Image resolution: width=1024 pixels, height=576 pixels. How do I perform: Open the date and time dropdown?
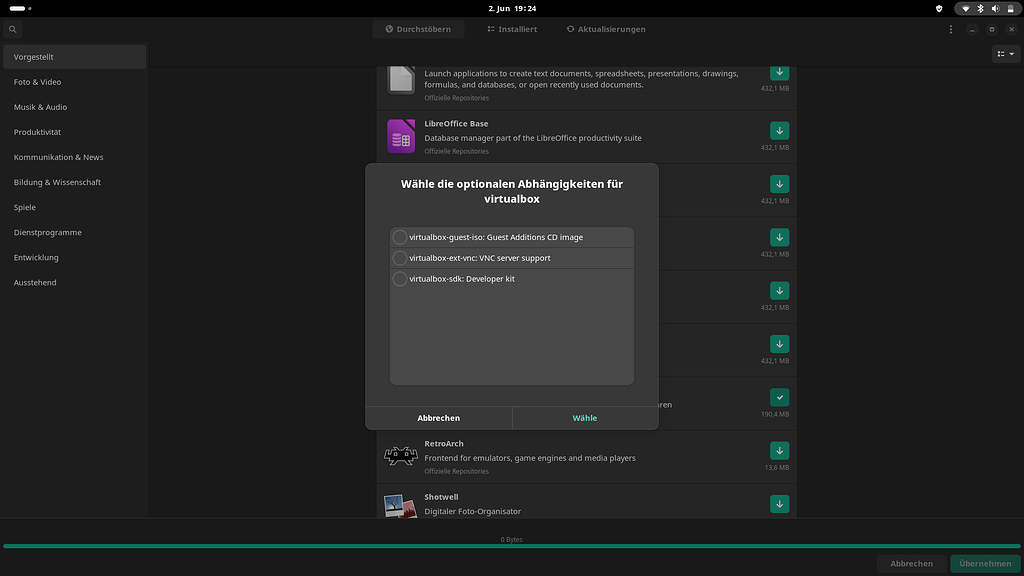512,8
